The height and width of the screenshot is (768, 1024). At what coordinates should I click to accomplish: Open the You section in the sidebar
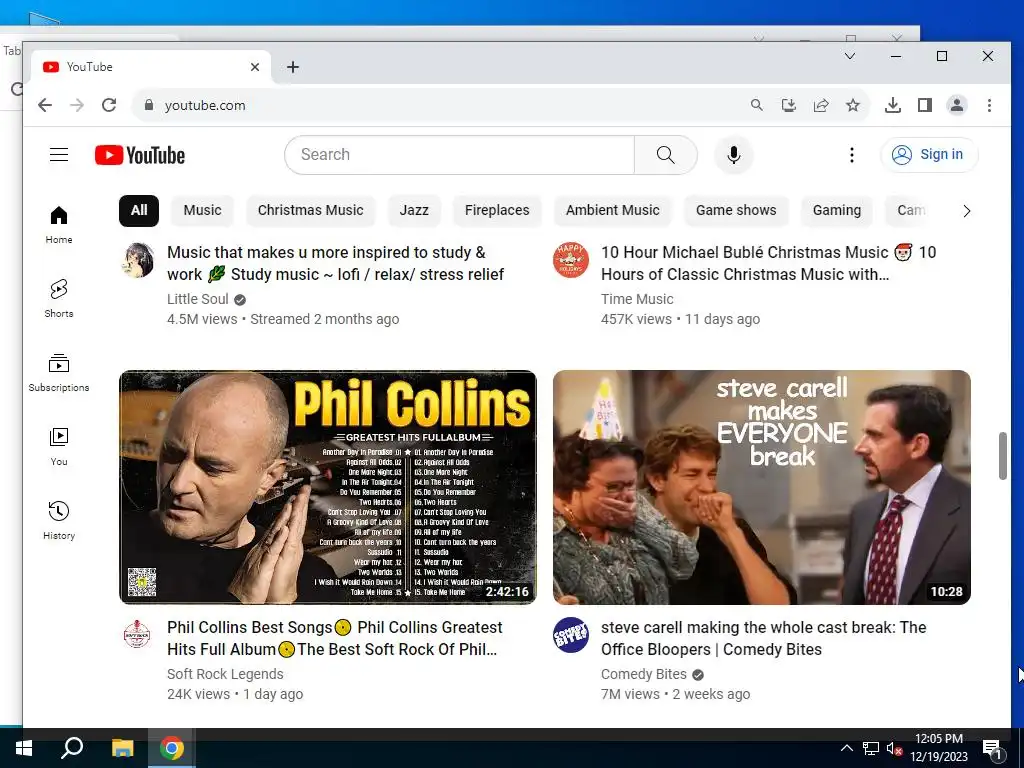pyautogui.click(x=59, y=447)
